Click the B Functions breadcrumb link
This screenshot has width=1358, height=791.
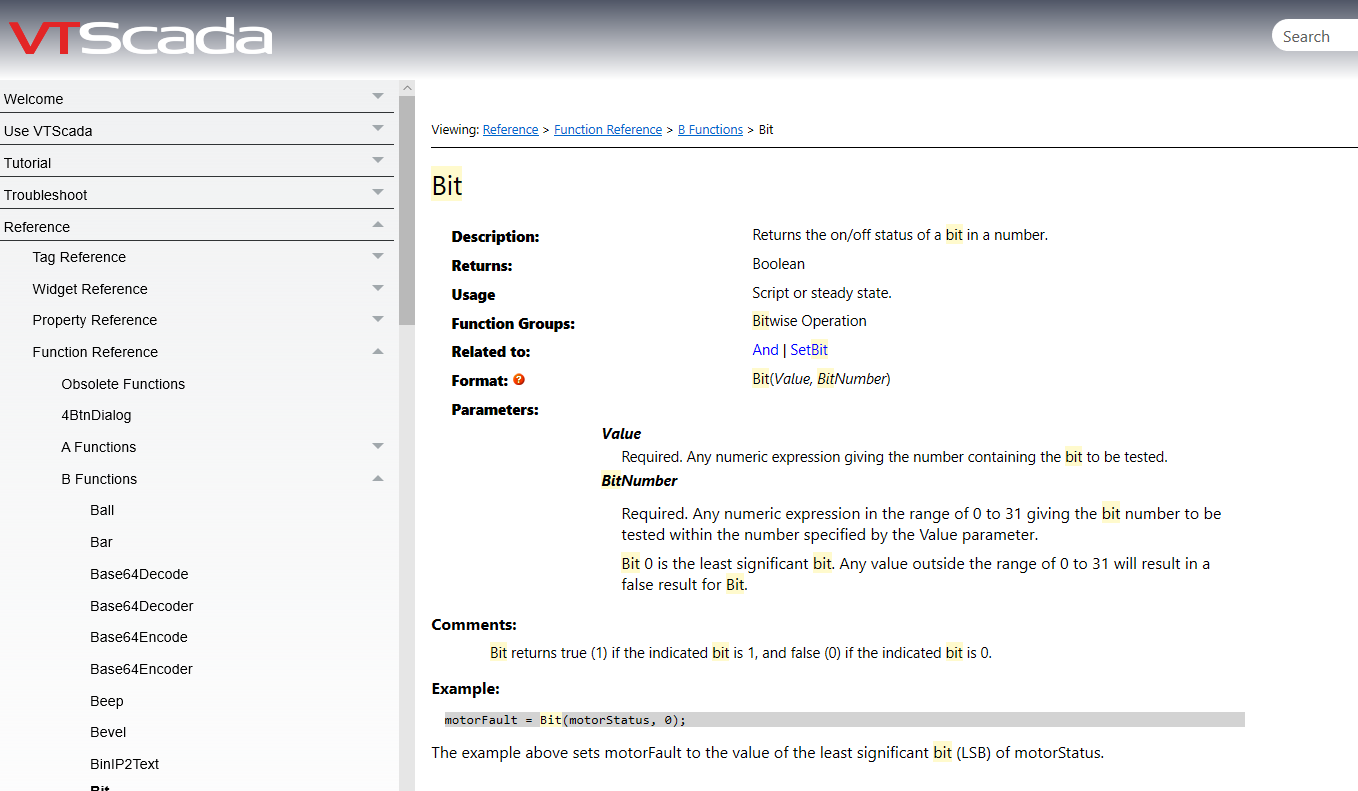click(x=710, y=130)
